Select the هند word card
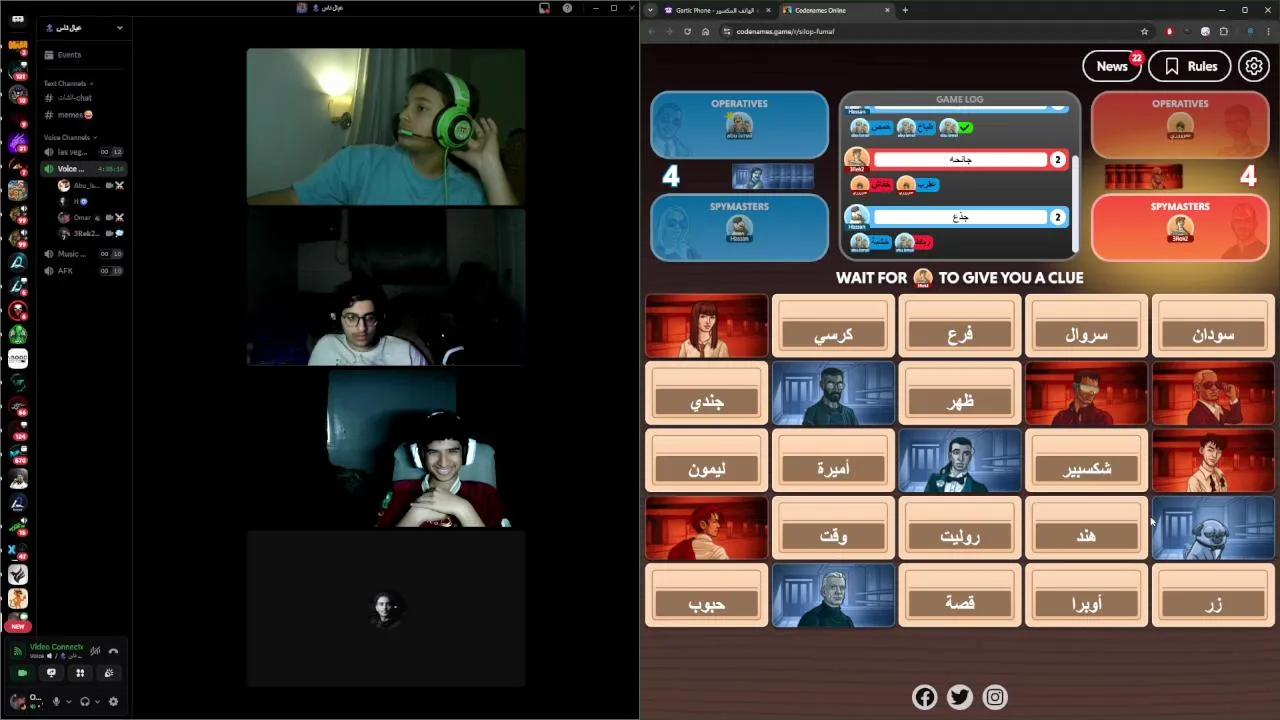Image resolution: width=1280 pixels, height=720 pixels. coord(1086,527)
